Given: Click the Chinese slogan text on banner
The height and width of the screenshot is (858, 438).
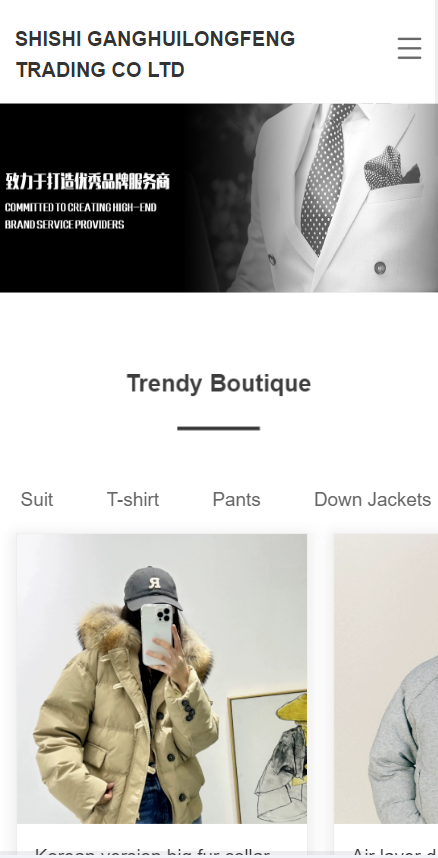Looking at the screenshot, I should click(88, 181).
